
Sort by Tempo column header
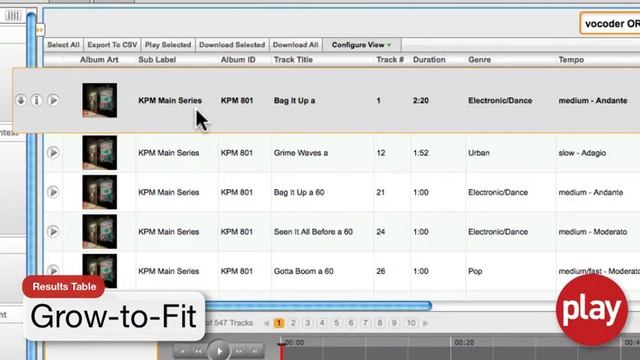pyautogui.click(x=571, y=60)
